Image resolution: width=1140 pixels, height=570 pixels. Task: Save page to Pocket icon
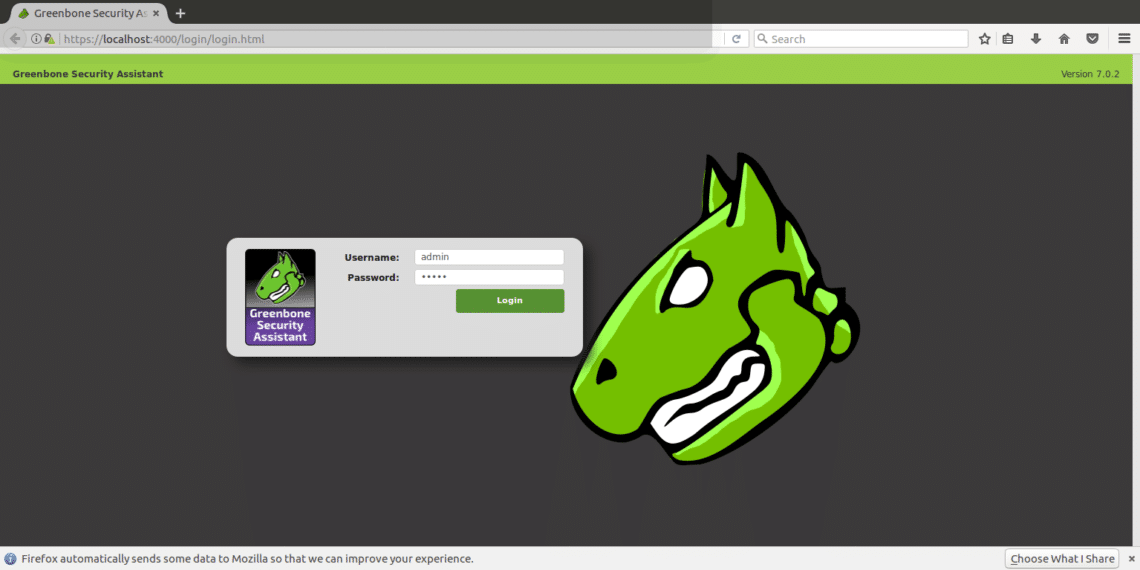click(x=1092, y=39)
